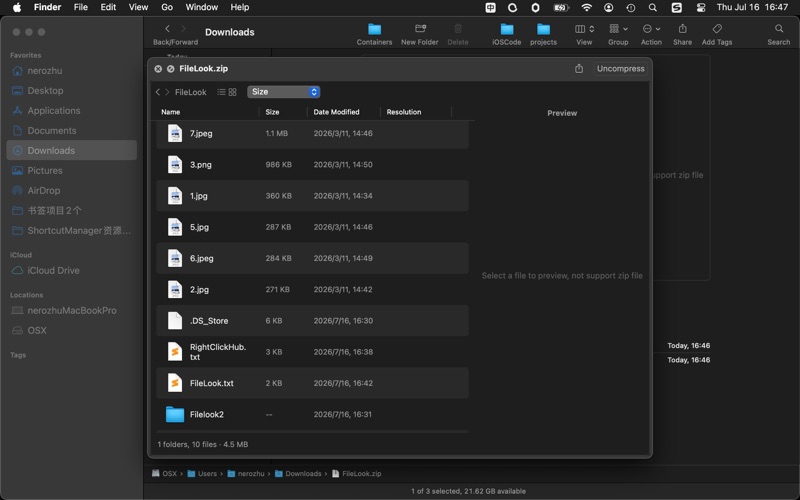
Task: Select Pictures in the sidebar
Action: tap(71, 170)
